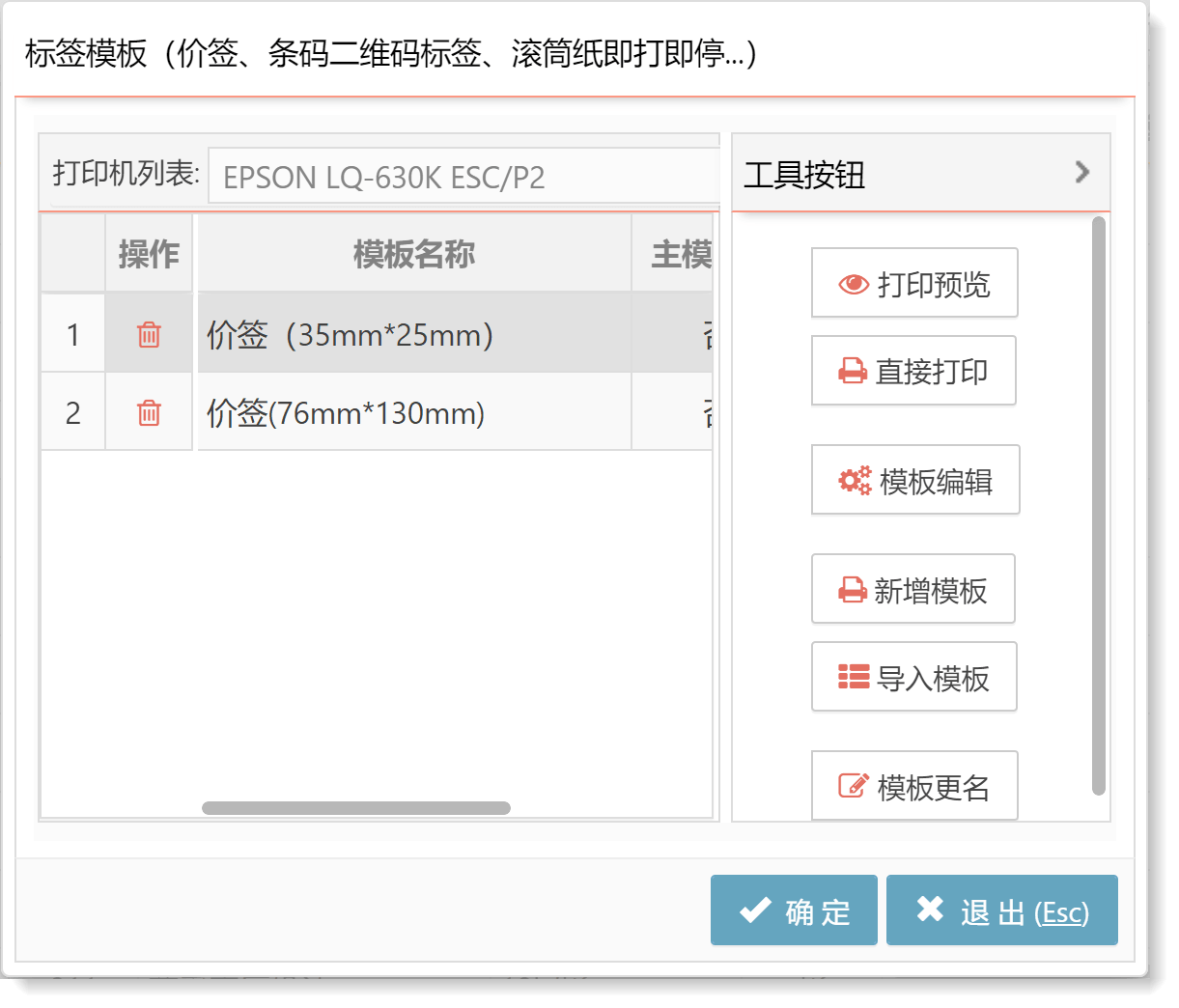Open the 打印机列表 printer dropdown
1179x1008 pixels.
(463, 177)
